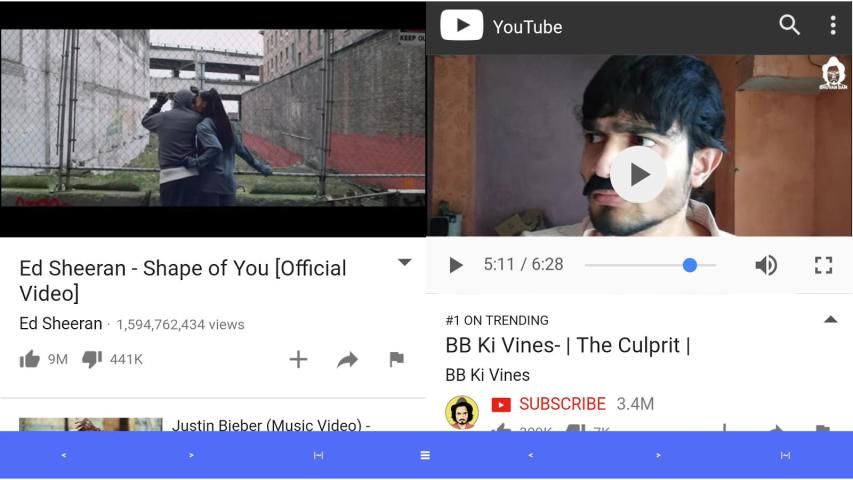
Task: Open the center hamburger menu on blue bar
Action: click(425, 456)
